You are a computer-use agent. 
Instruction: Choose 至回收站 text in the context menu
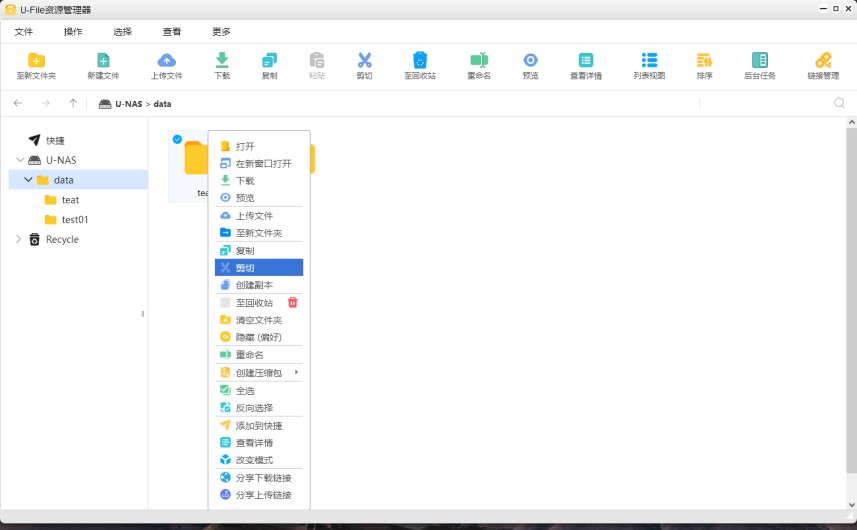(254, 303)
